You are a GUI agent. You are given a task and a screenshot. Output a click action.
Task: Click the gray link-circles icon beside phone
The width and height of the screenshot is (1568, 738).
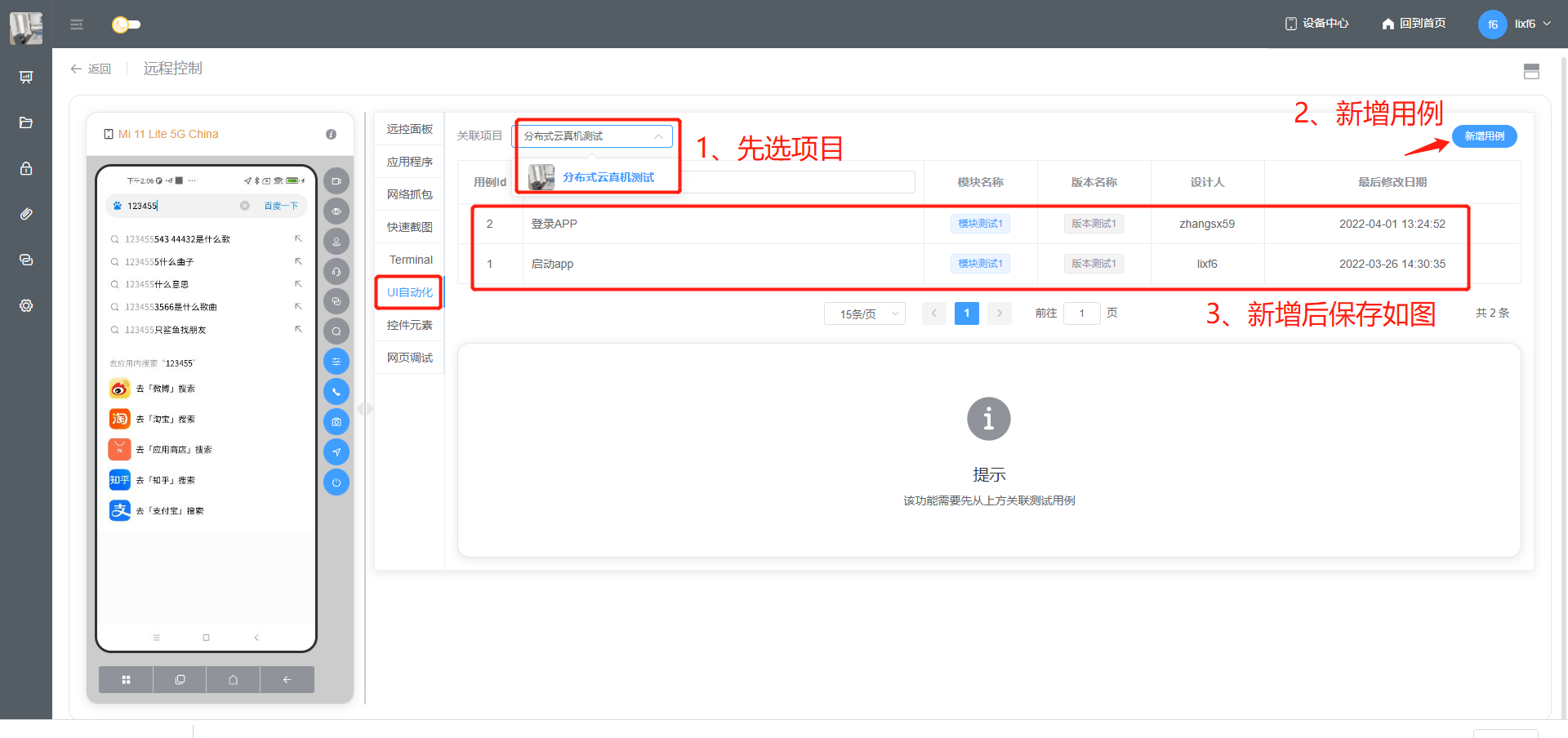point(336,301)
